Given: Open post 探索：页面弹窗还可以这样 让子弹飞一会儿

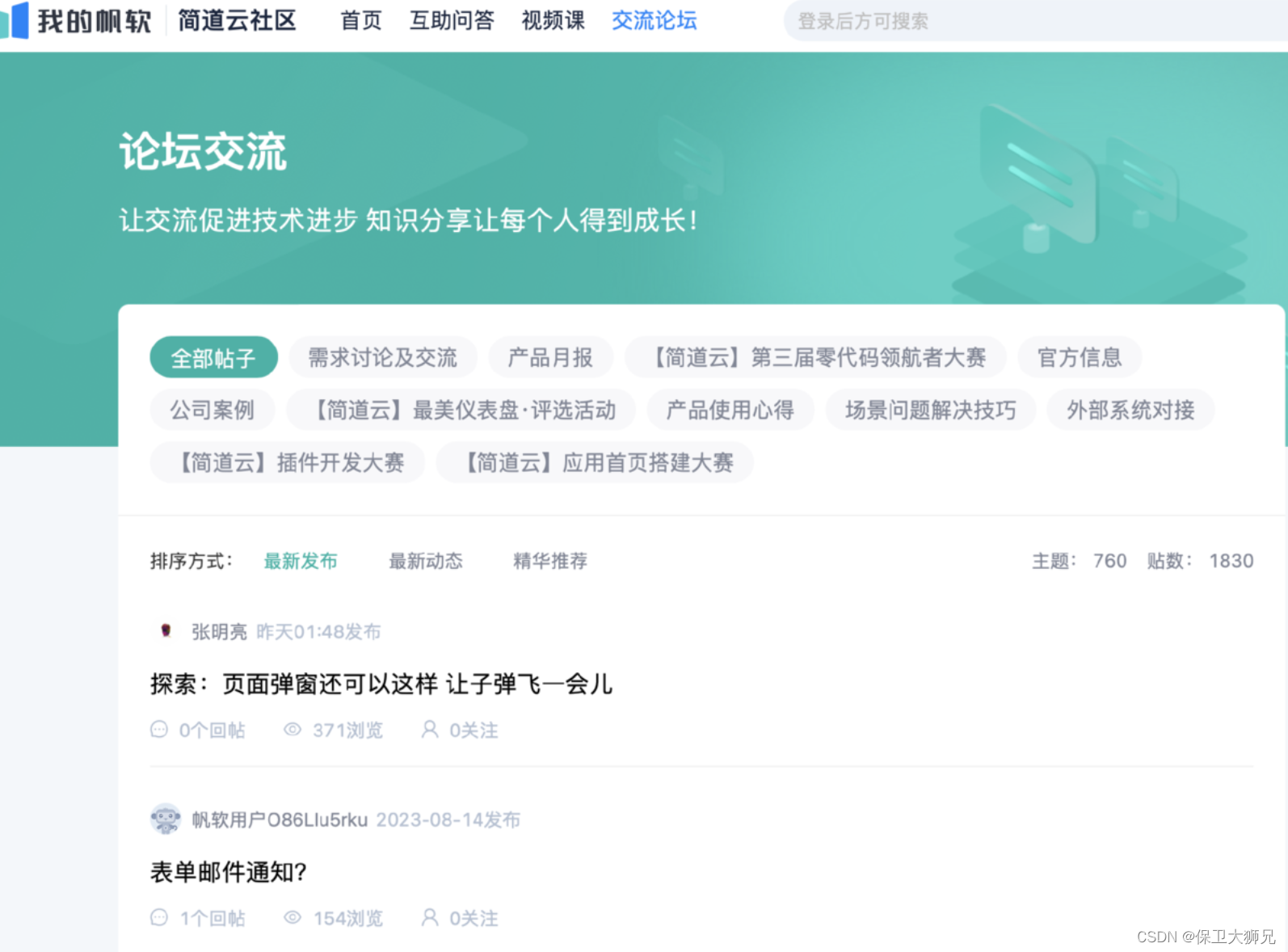Looking at the screenshot, I should click(381, 684).
